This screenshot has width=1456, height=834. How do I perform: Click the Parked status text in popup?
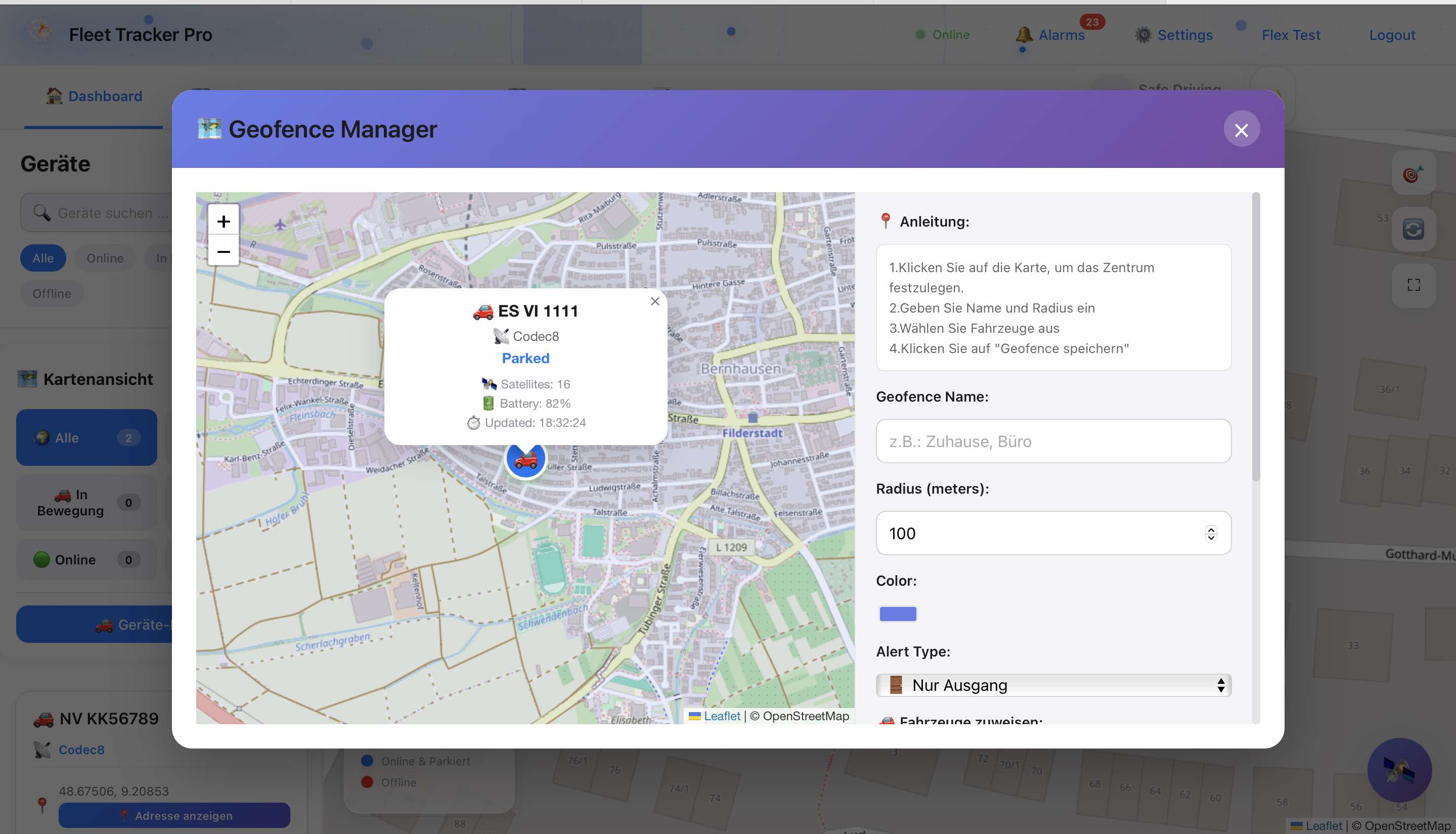(x=525, y=358)
